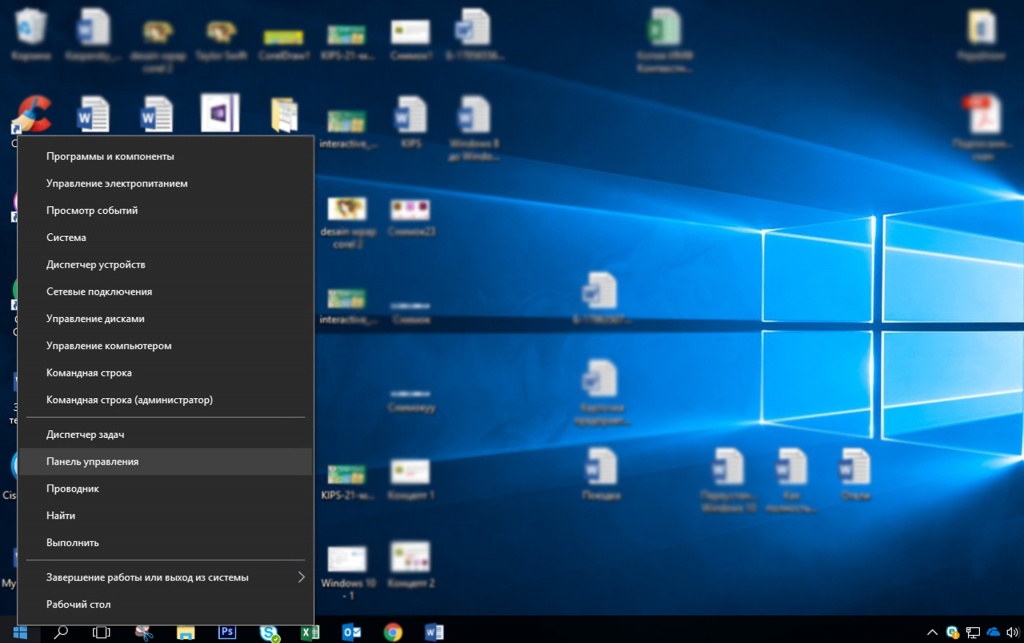Select 'Управление компьютером' in the menu
Viewport: 1024px width, 643px height.
[x=166, y=346]
